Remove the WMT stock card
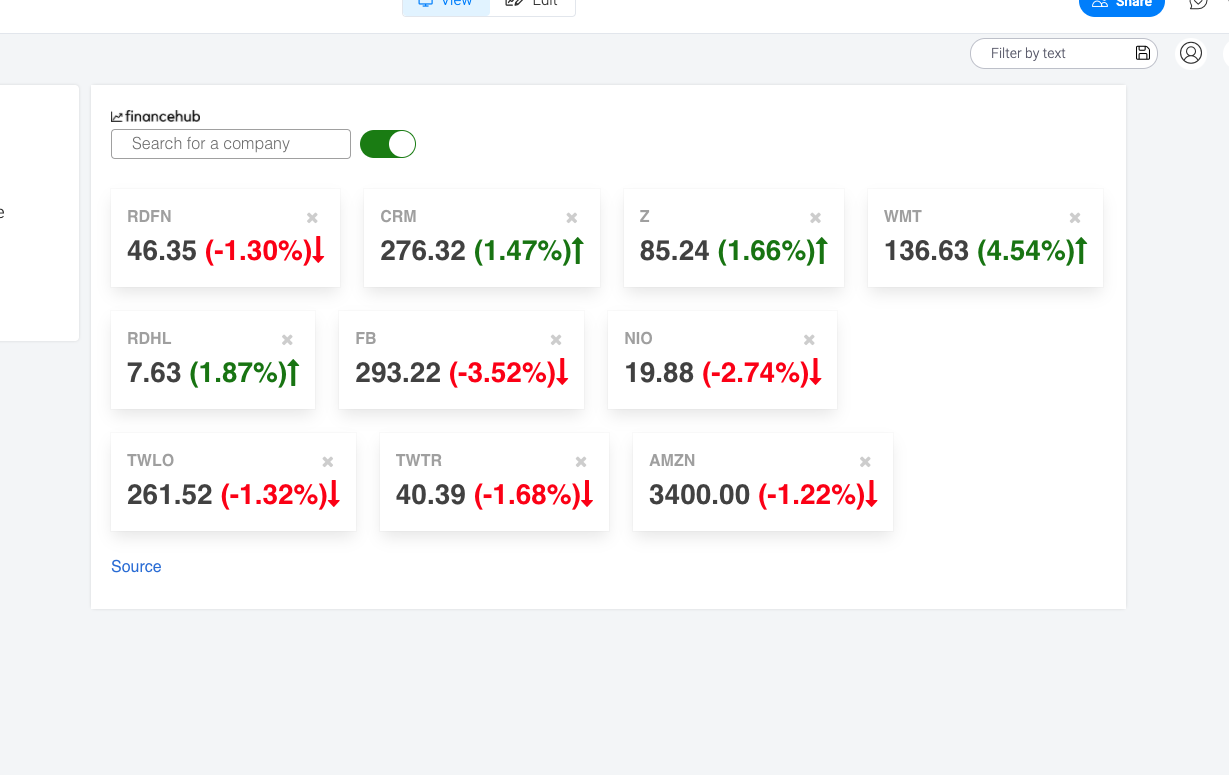1229x775 pixels. 1075,218
